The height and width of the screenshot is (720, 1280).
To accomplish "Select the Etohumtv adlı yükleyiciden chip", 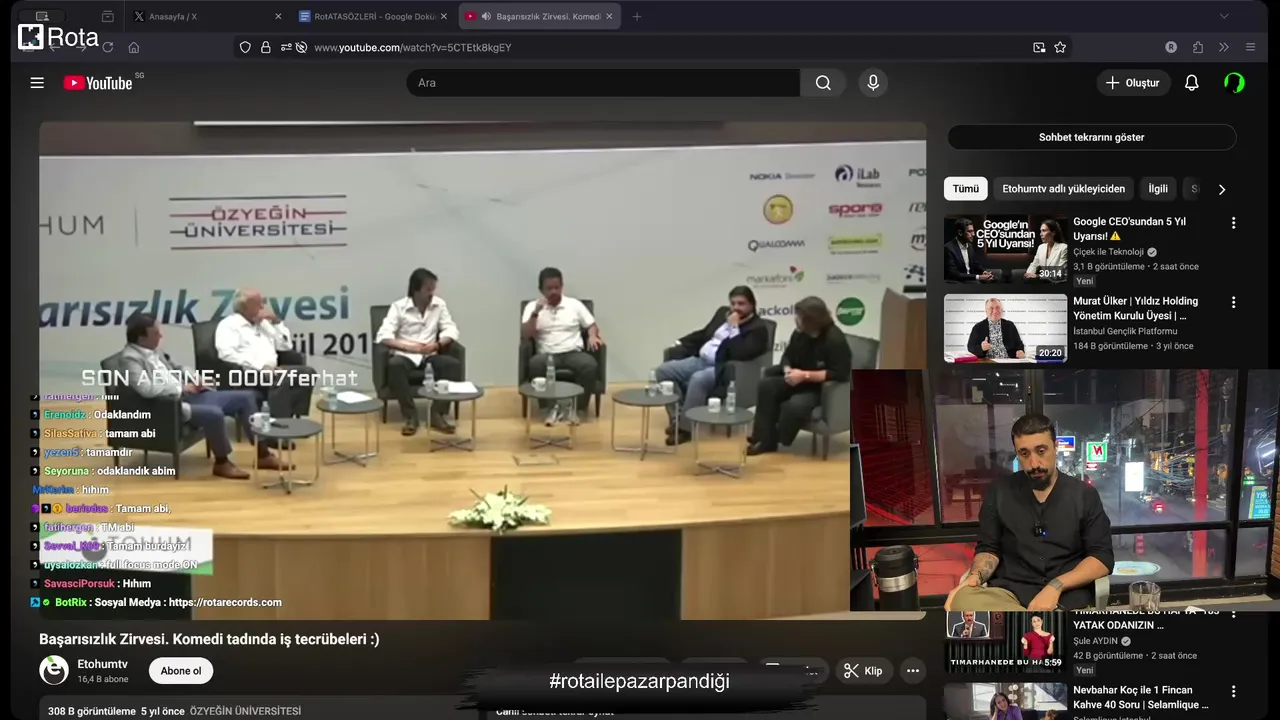I will [x=1063, y=188].
